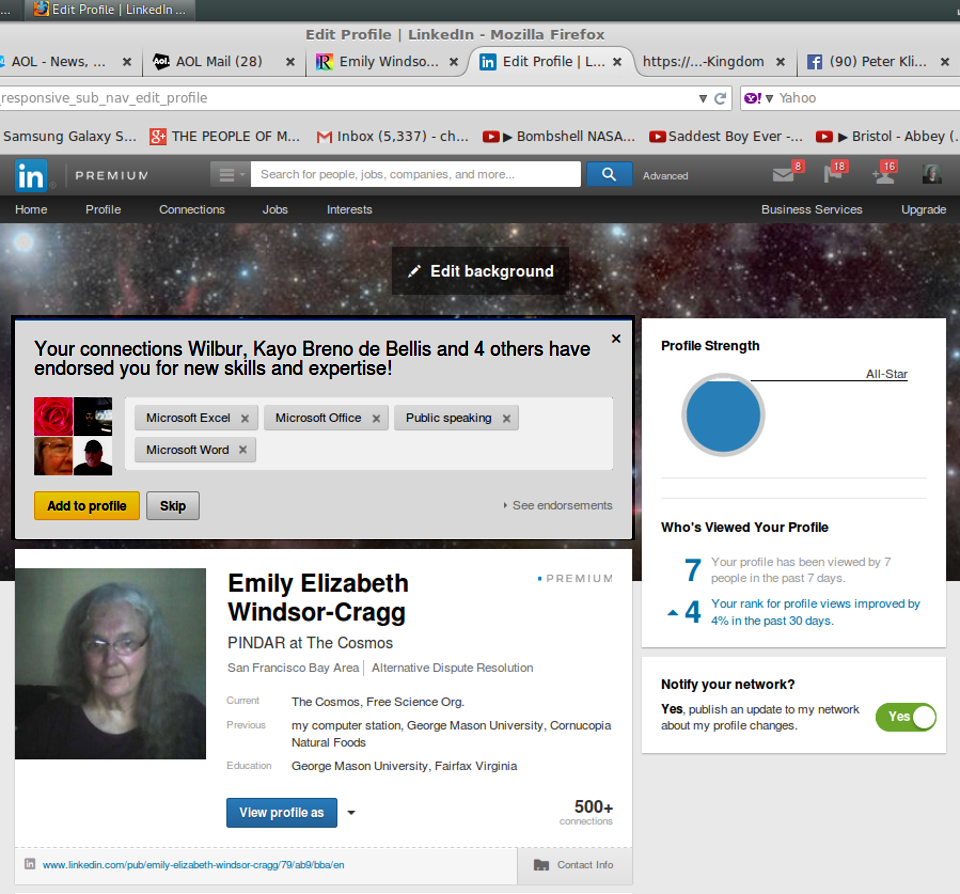Open Samsung Galaxy S bookmark
Screen dimensions: 960x894
click(69, 137)
